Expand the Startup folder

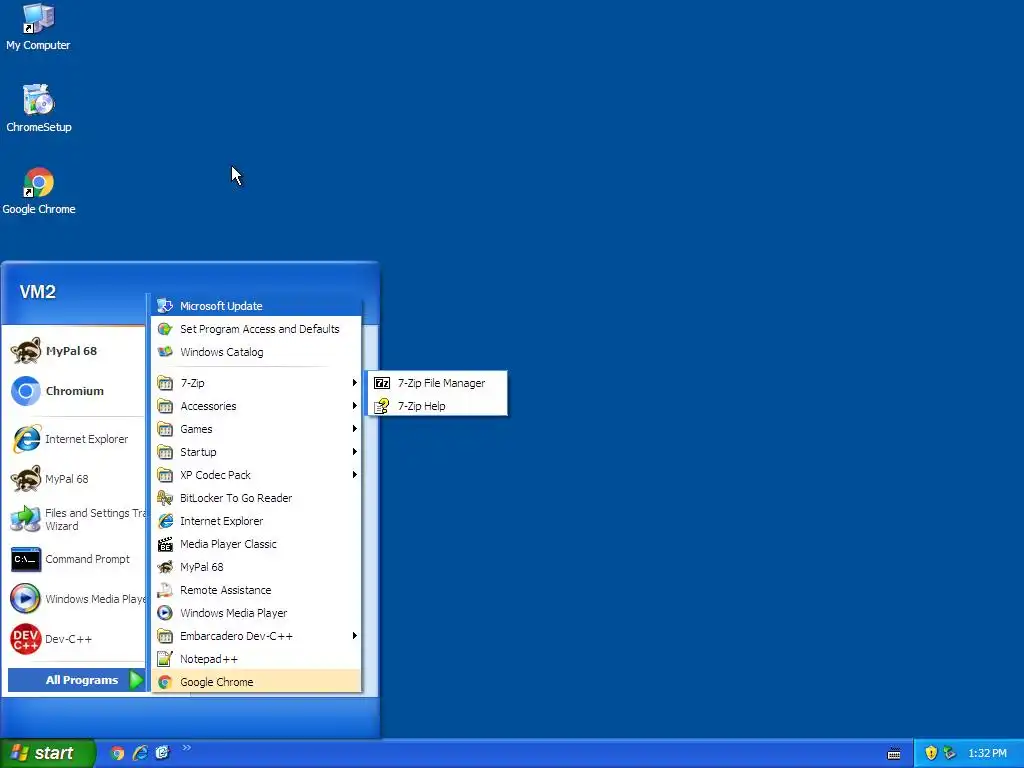coord(256,452)
